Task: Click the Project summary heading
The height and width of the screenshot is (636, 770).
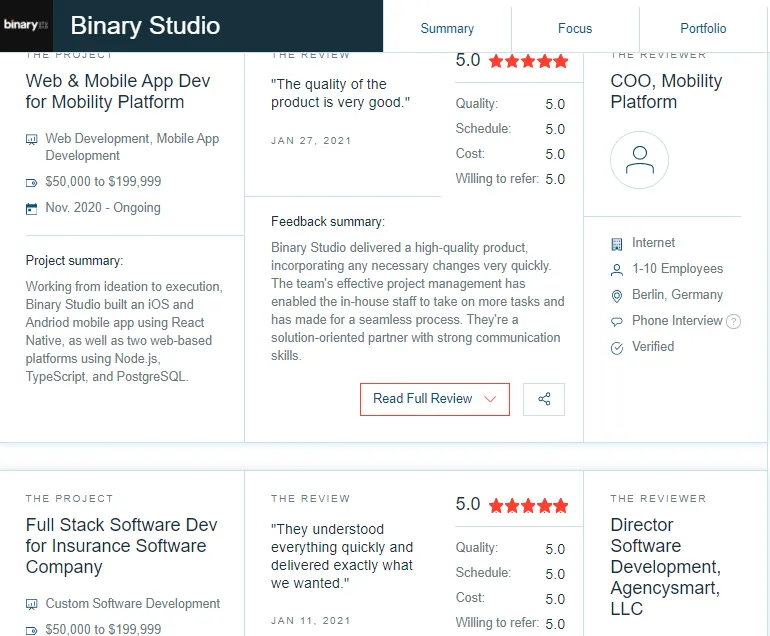Action: coord(74,261)
